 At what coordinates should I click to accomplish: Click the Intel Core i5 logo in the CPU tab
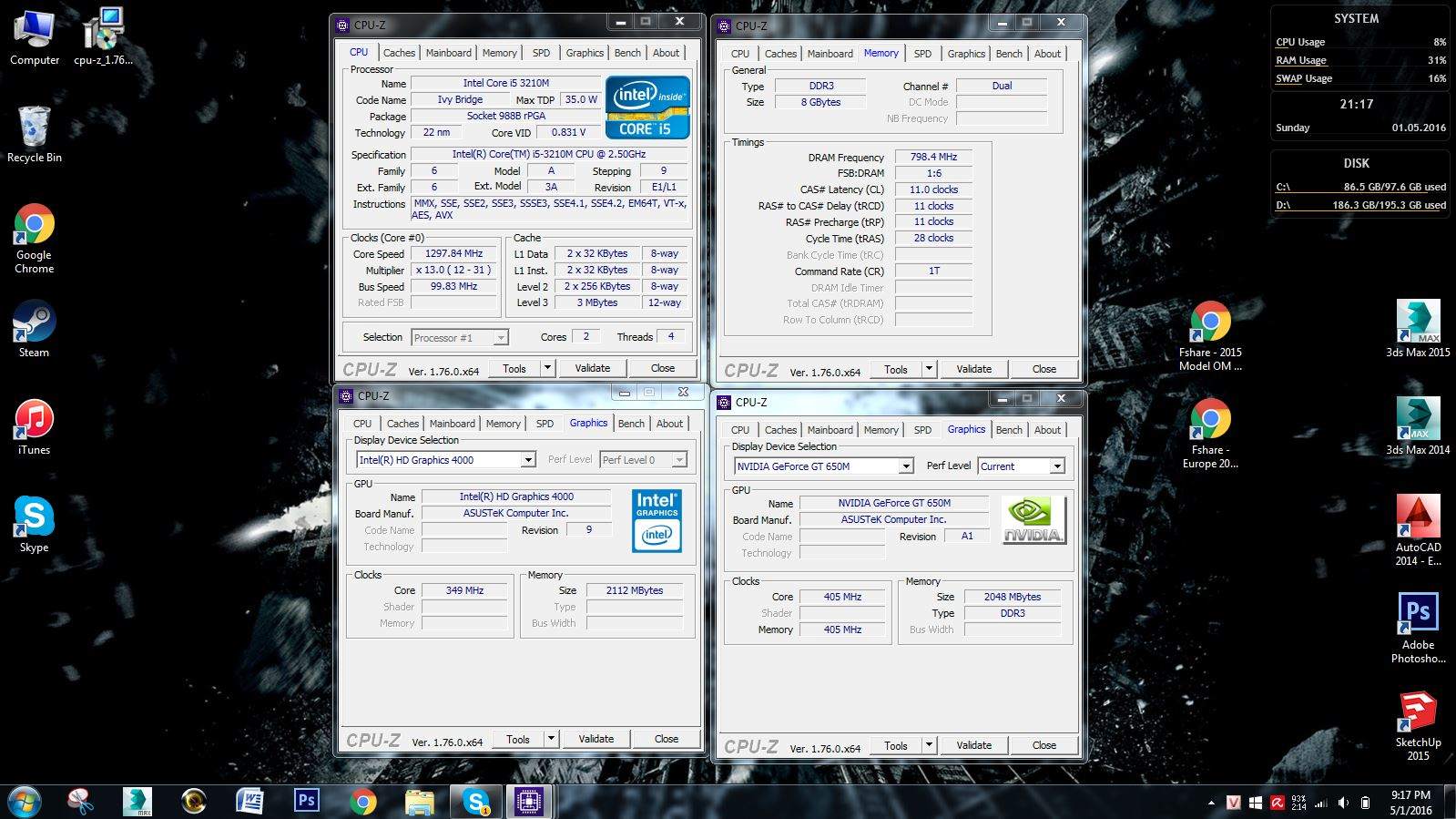(x=647, y=107)
